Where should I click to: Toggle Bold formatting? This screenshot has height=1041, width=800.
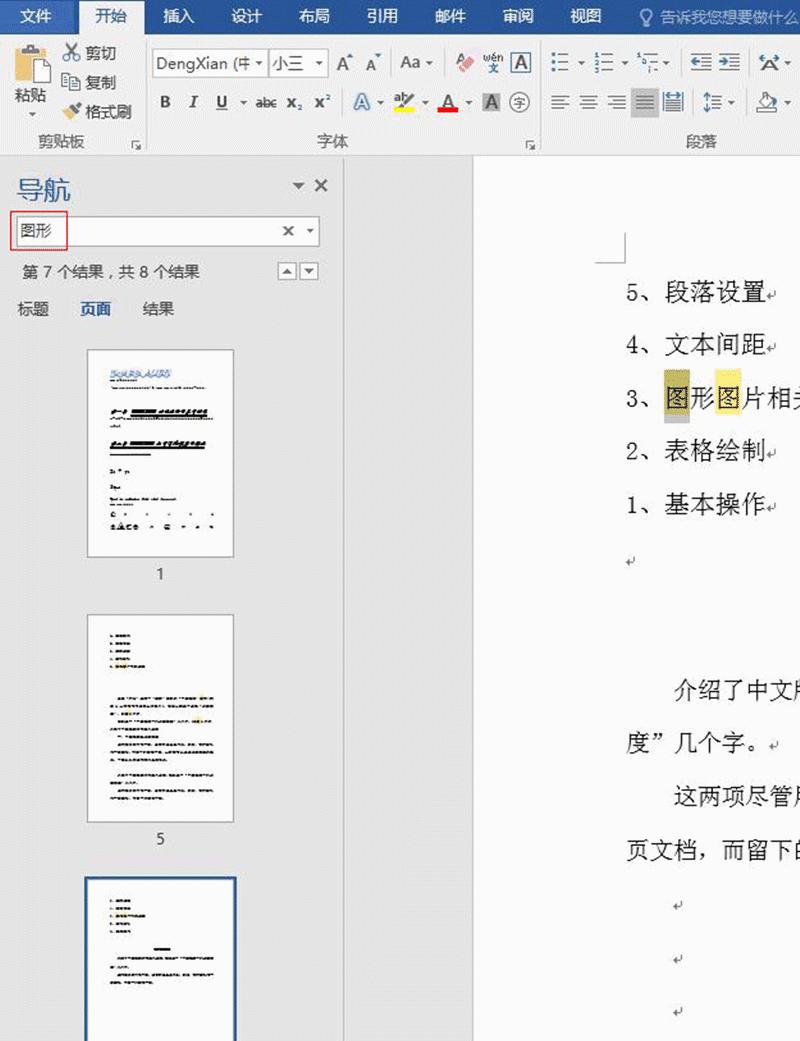coord(165,102)
